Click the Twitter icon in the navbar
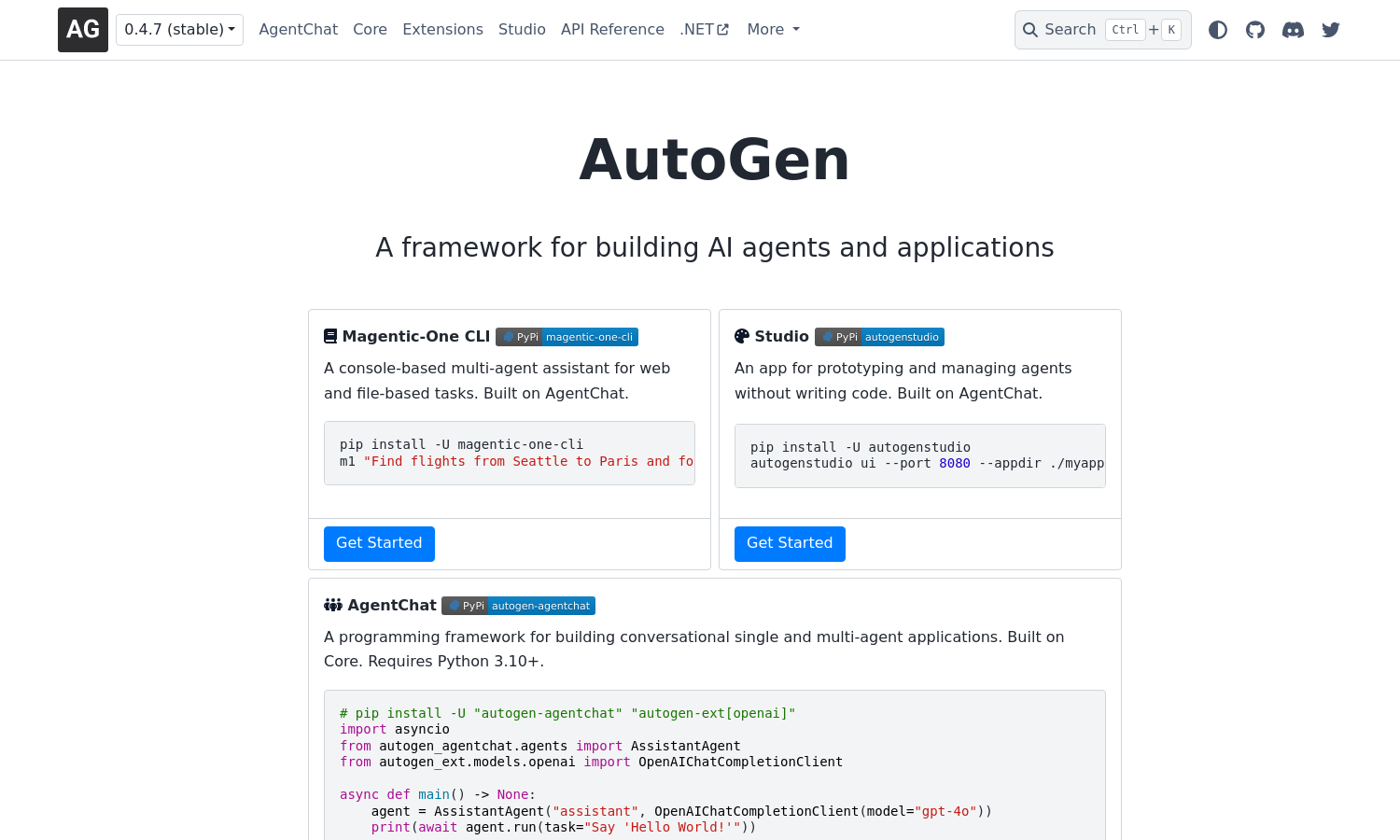1400x840 pixels. [x=1329, y=29]
